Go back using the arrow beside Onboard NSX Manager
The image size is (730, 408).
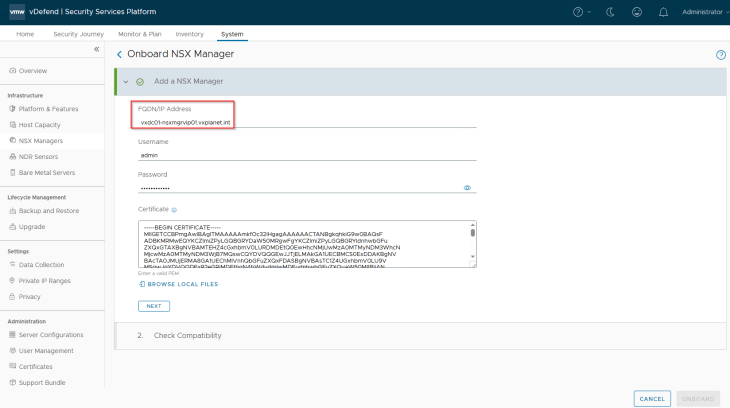point(119,54)
